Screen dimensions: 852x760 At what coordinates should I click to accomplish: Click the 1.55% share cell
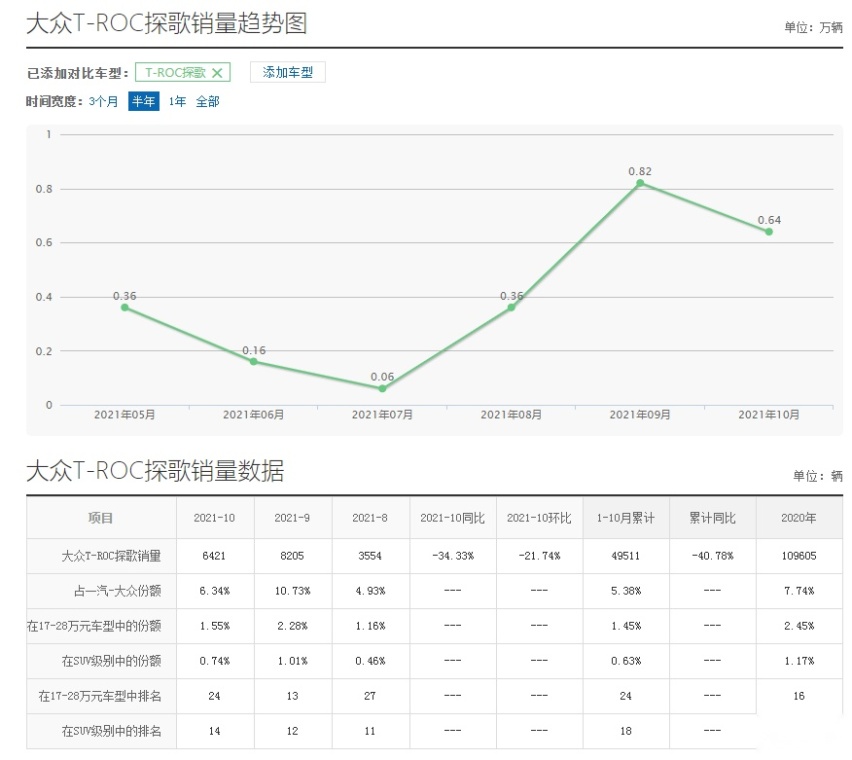[214, 626]
